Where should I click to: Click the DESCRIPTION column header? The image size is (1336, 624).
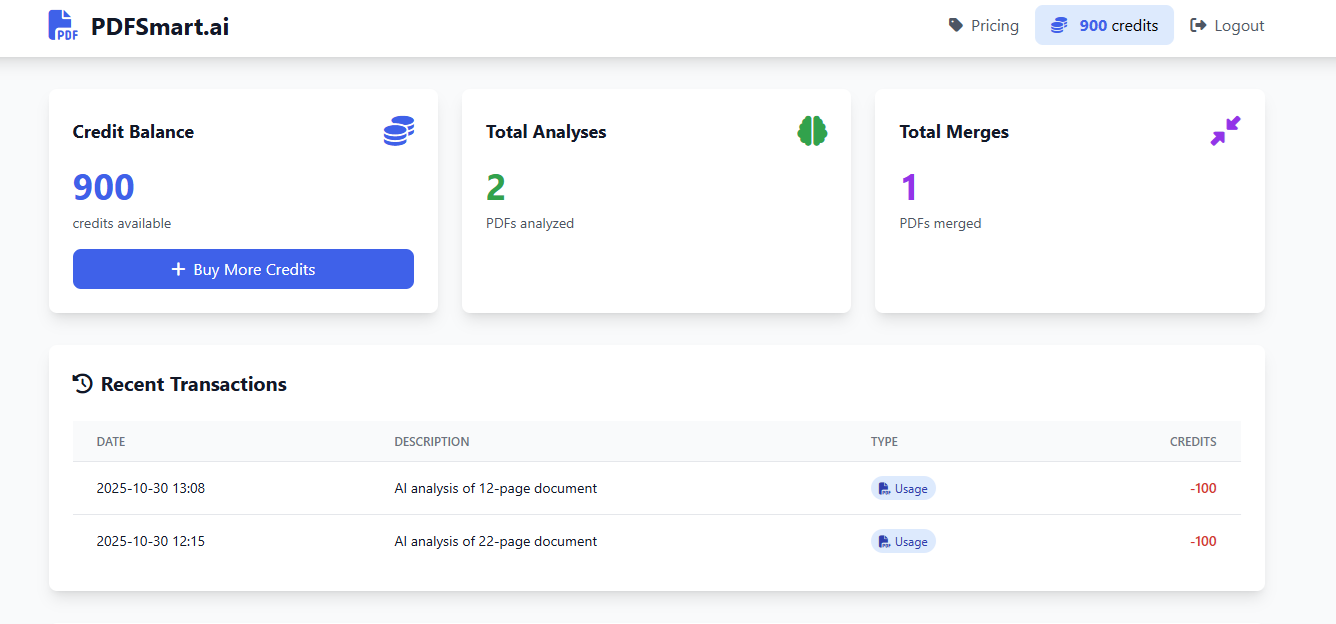coord(432,441)
